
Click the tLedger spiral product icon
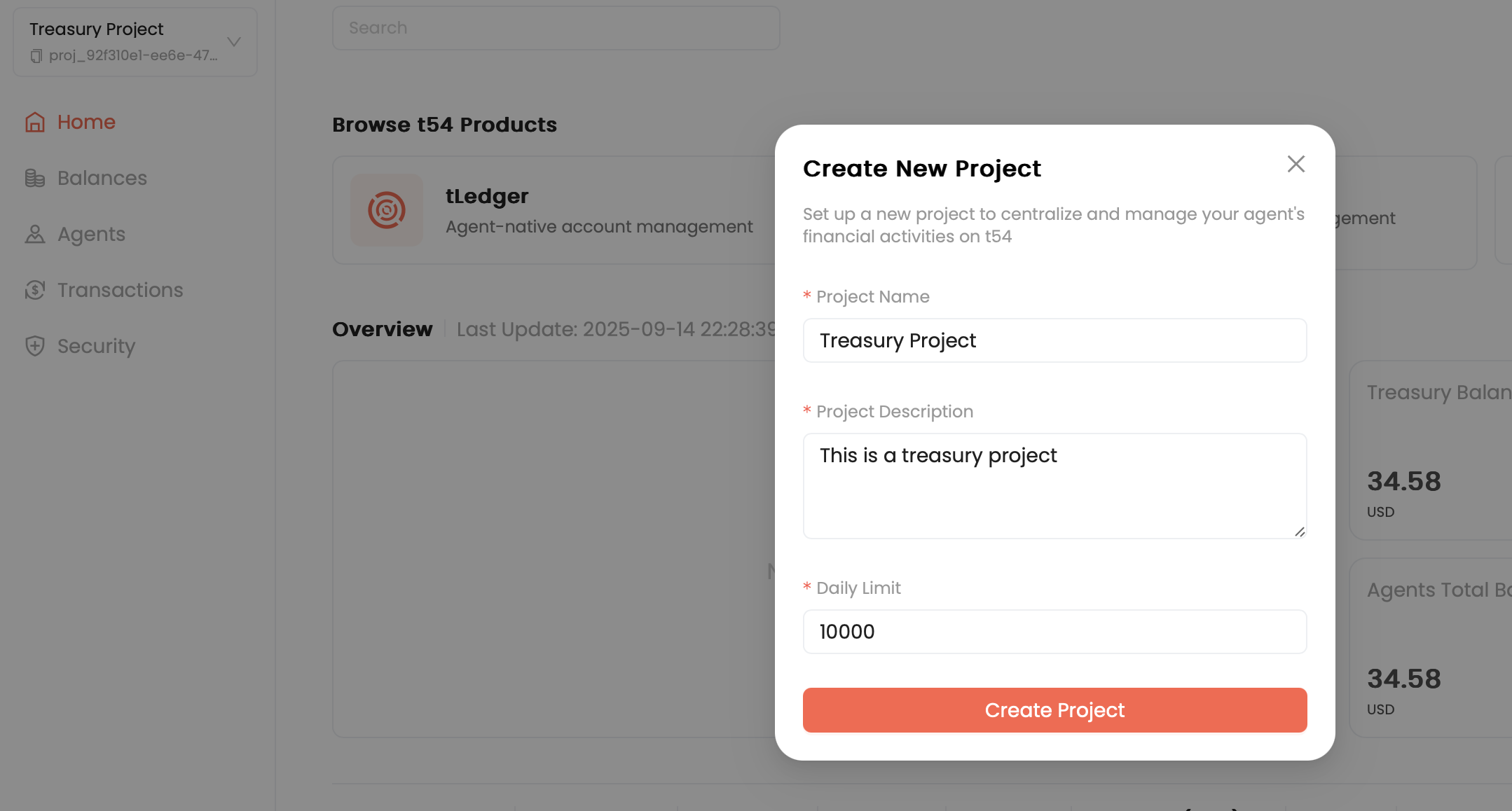pos(387,210)
